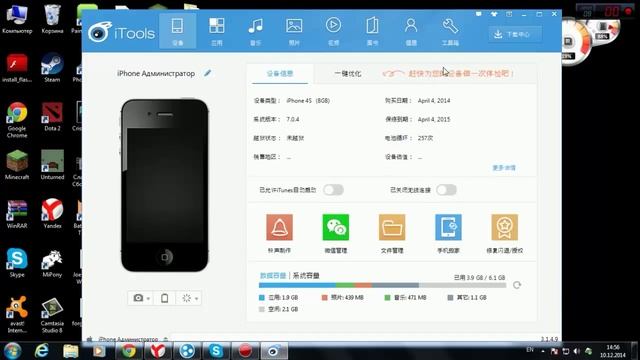Open Skype from the taskbar

216,351
